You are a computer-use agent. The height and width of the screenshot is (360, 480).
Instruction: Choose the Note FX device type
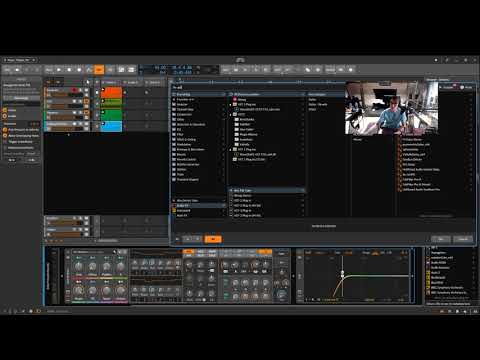click(199, 216)
